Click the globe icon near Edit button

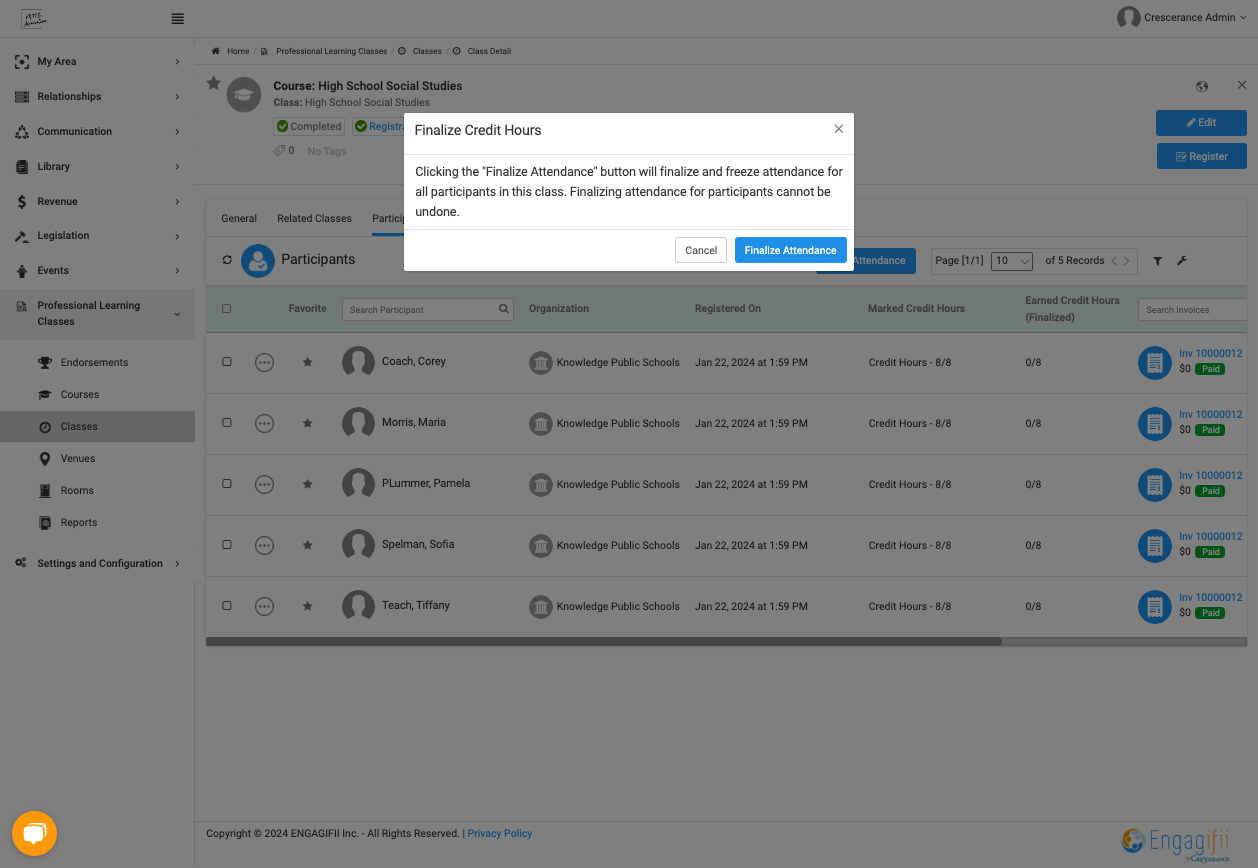[1202, 87]
